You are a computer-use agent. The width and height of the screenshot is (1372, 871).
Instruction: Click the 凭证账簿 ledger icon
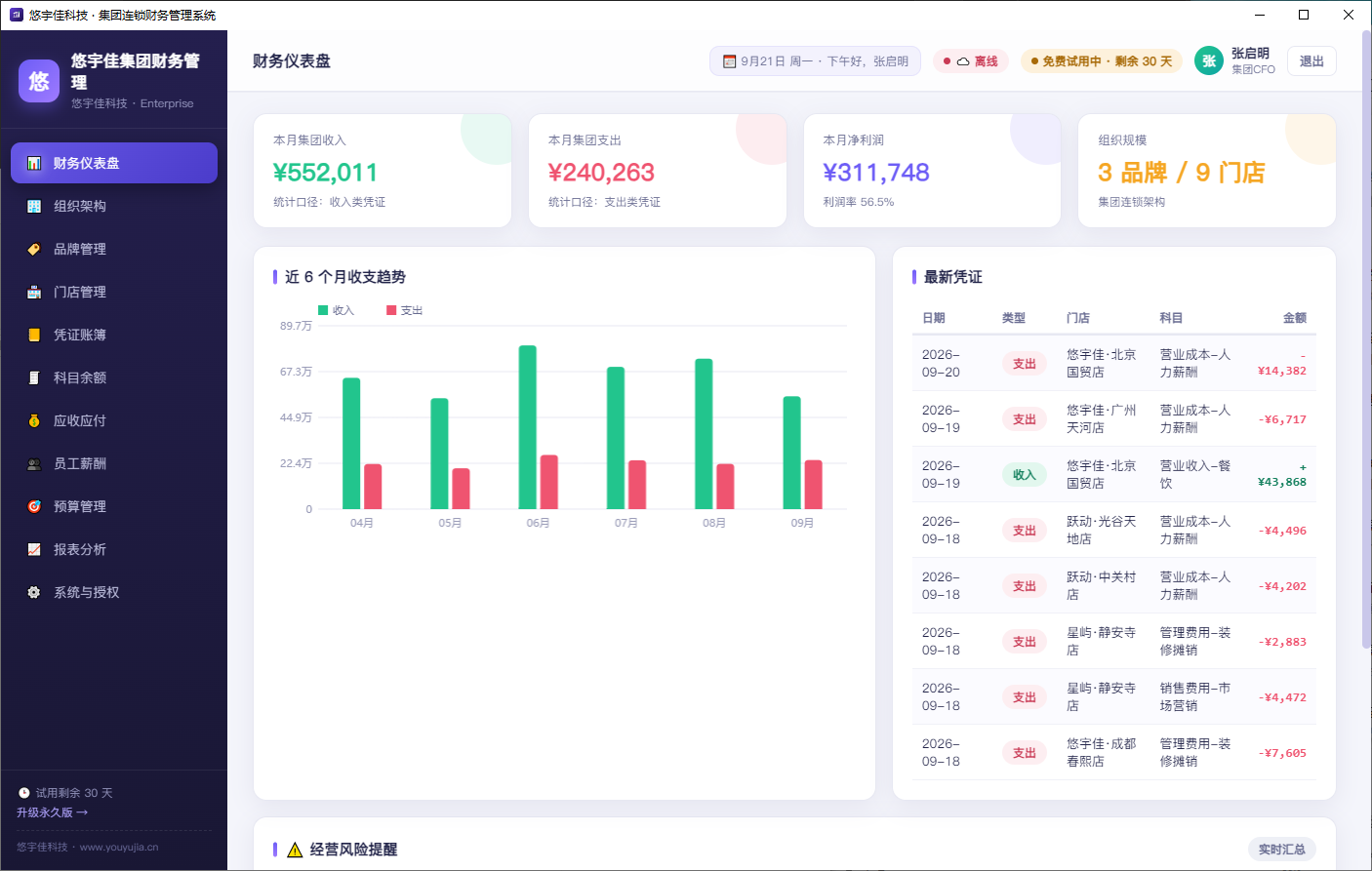(34, 335)
